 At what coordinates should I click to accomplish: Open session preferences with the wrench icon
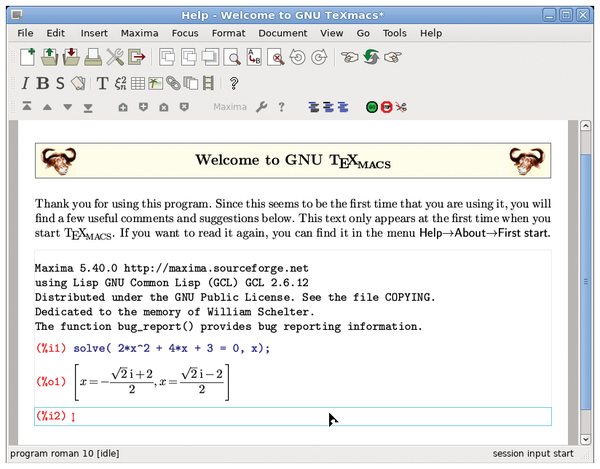pyautogui.click(x=262, y=107)
